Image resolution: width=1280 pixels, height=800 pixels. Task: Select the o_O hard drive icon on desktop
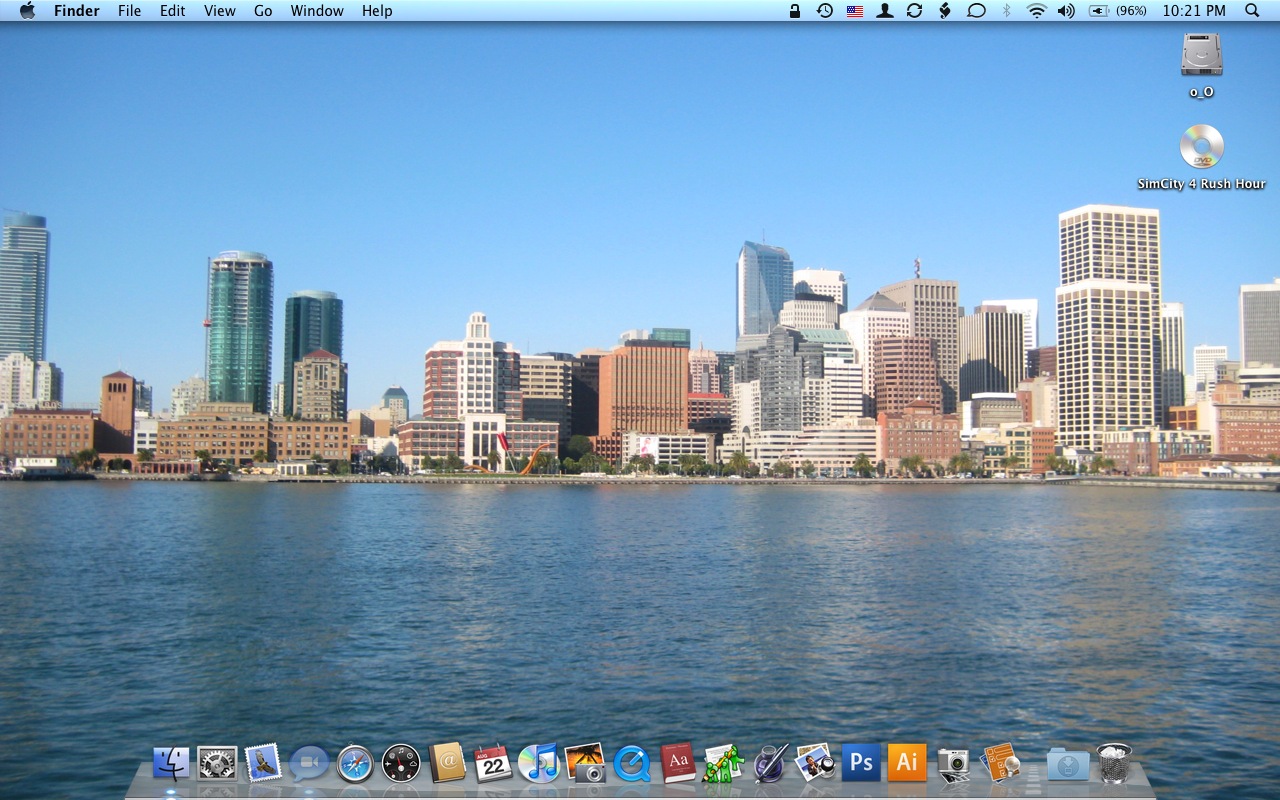(x=1201, y=55)
